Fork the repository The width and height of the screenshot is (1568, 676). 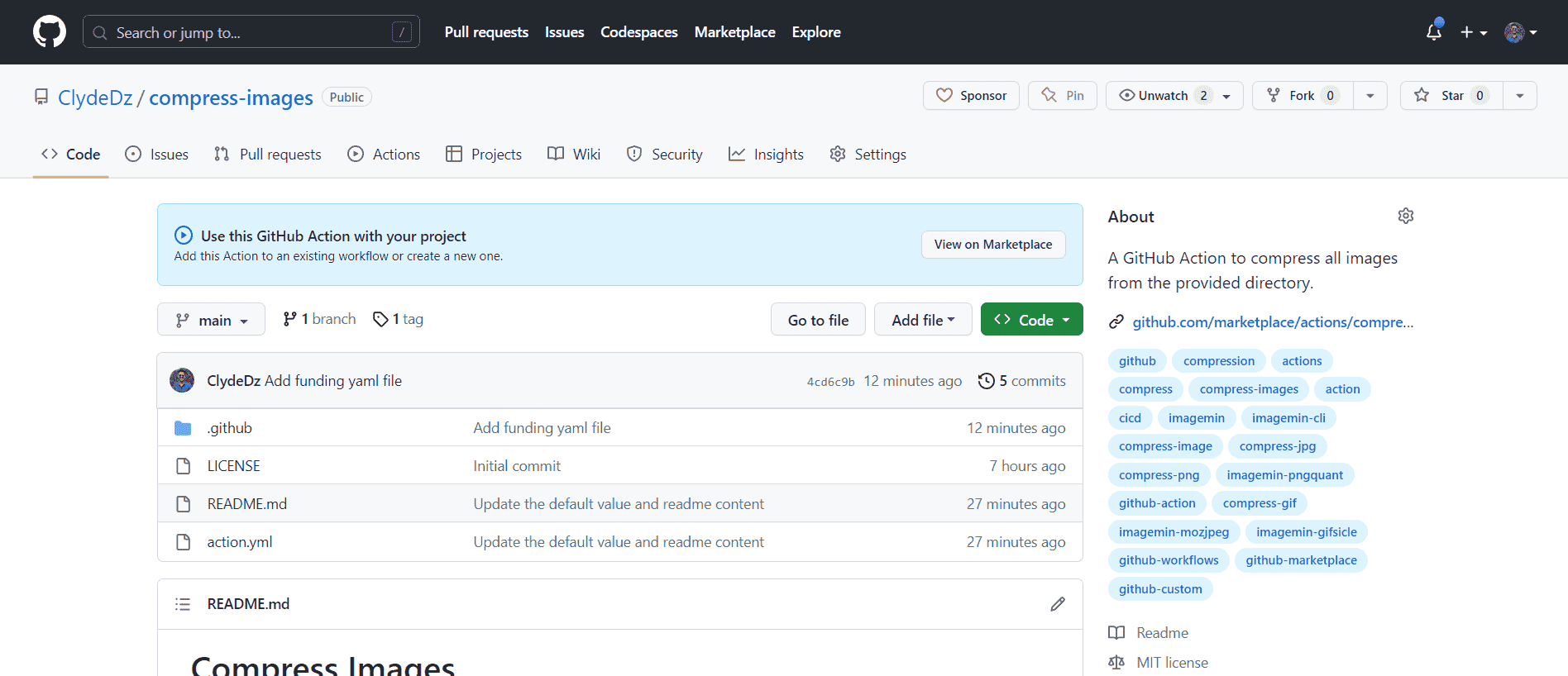[1303, 96]
